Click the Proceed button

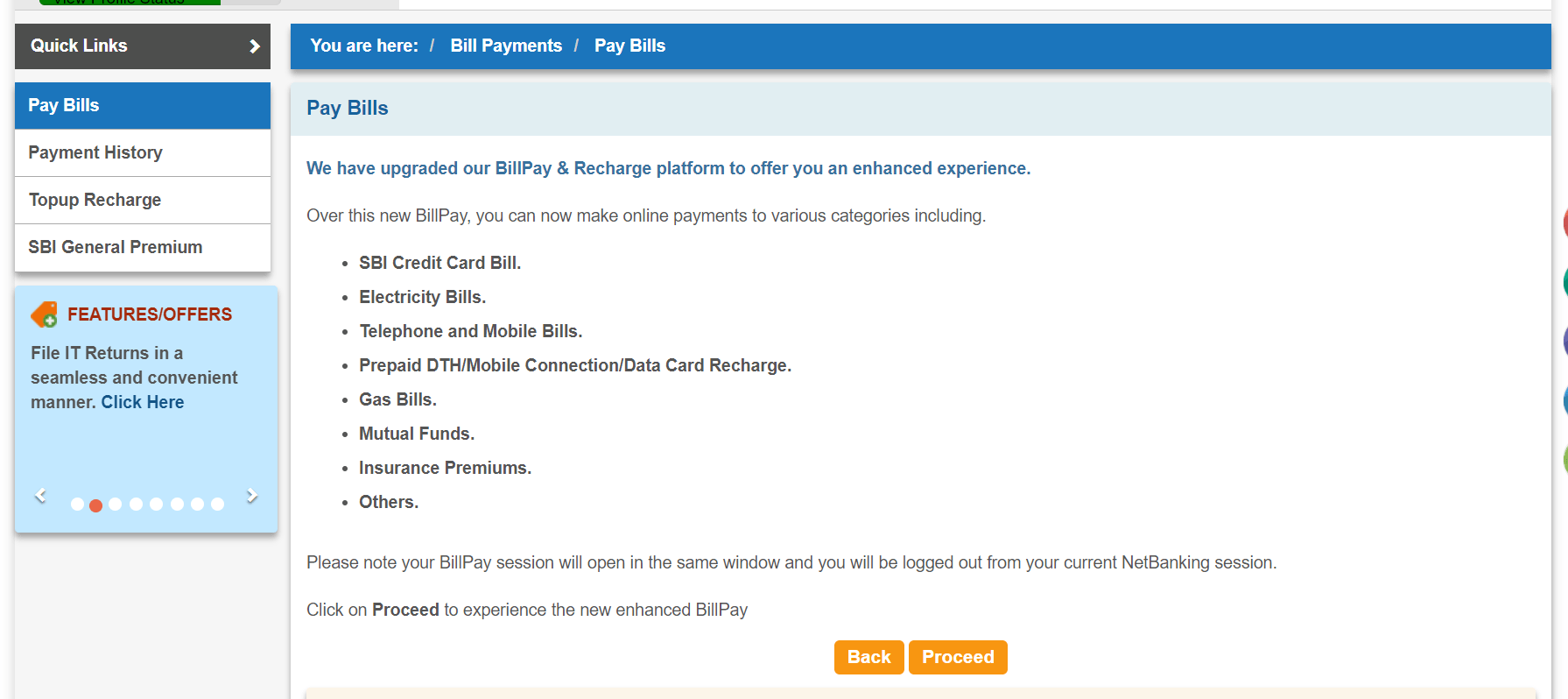[958, 657]
